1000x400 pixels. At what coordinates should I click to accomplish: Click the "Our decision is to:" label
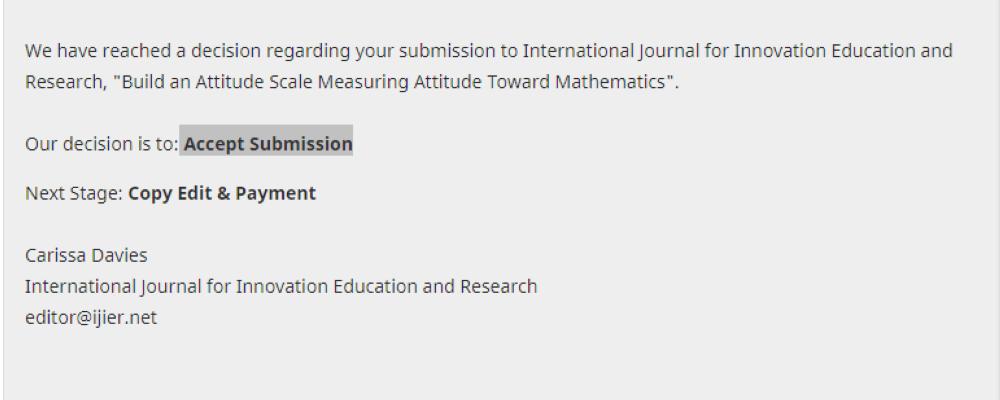102,144
